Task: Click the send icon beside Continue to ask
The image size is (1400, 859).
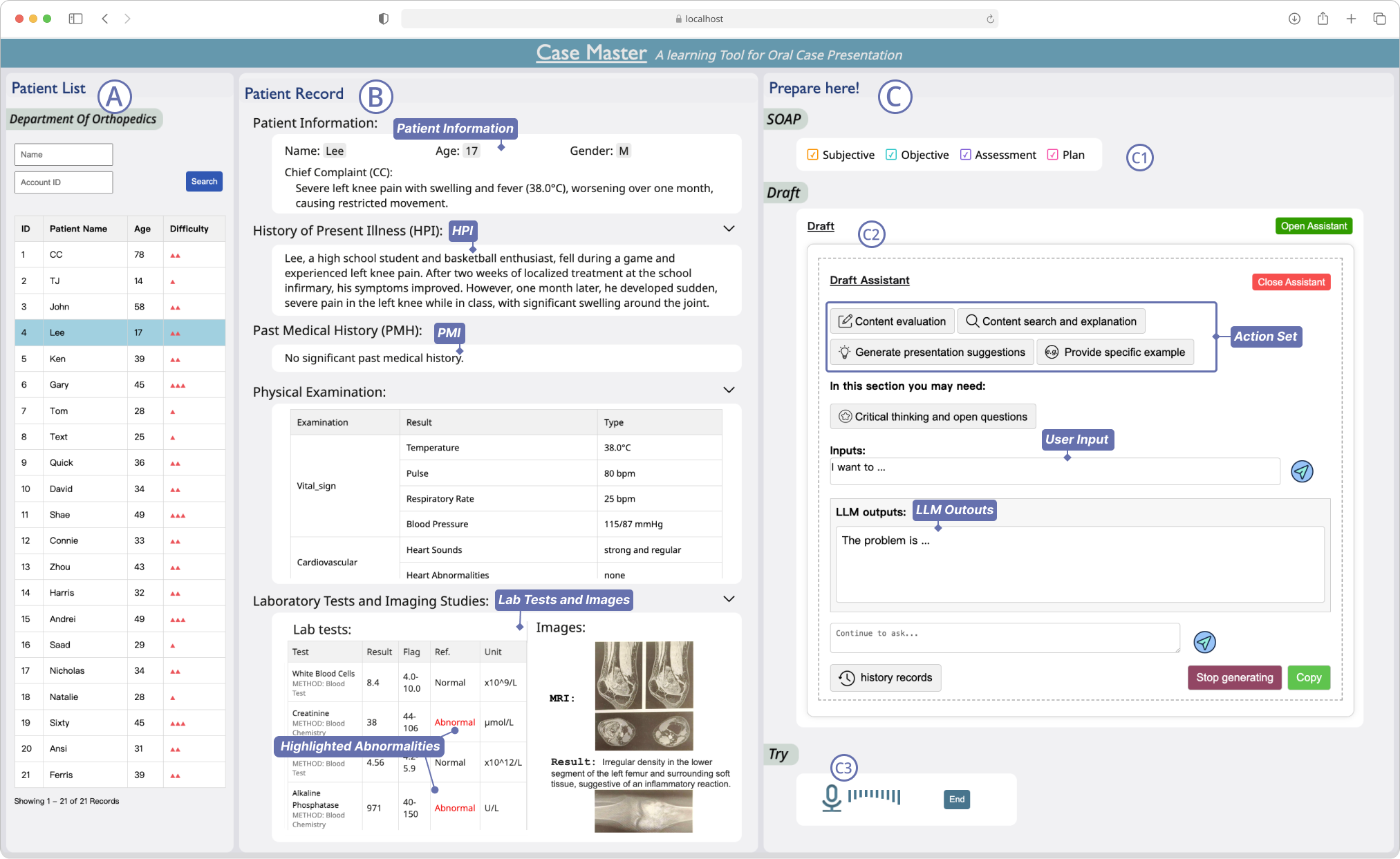Action: pos(1204,642)
